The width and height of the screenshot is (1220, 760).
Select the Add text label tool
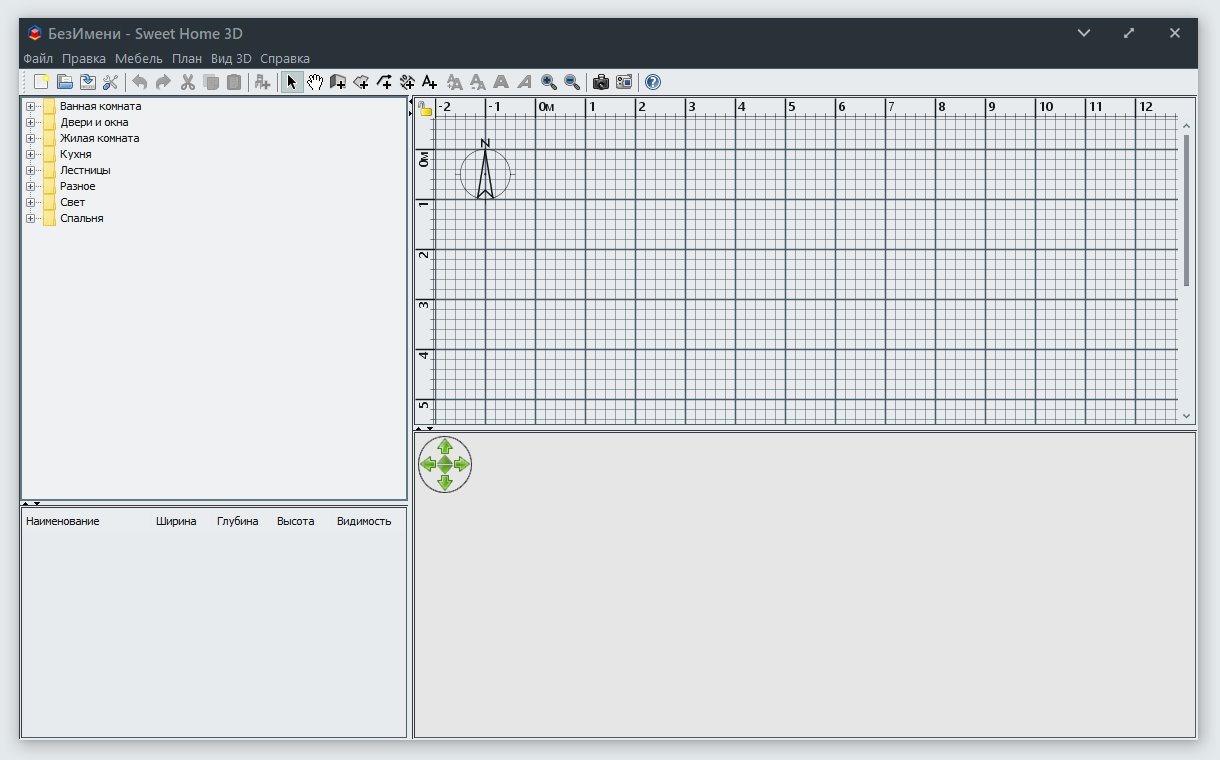pos(429,83)
